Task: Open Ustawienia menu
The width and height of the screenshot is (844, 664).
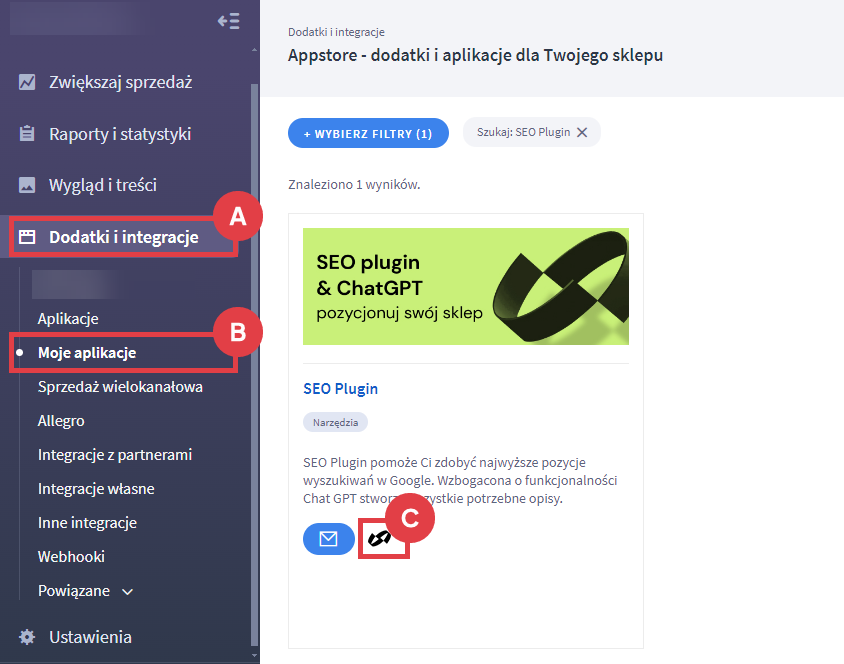Action: pos(90,637)
